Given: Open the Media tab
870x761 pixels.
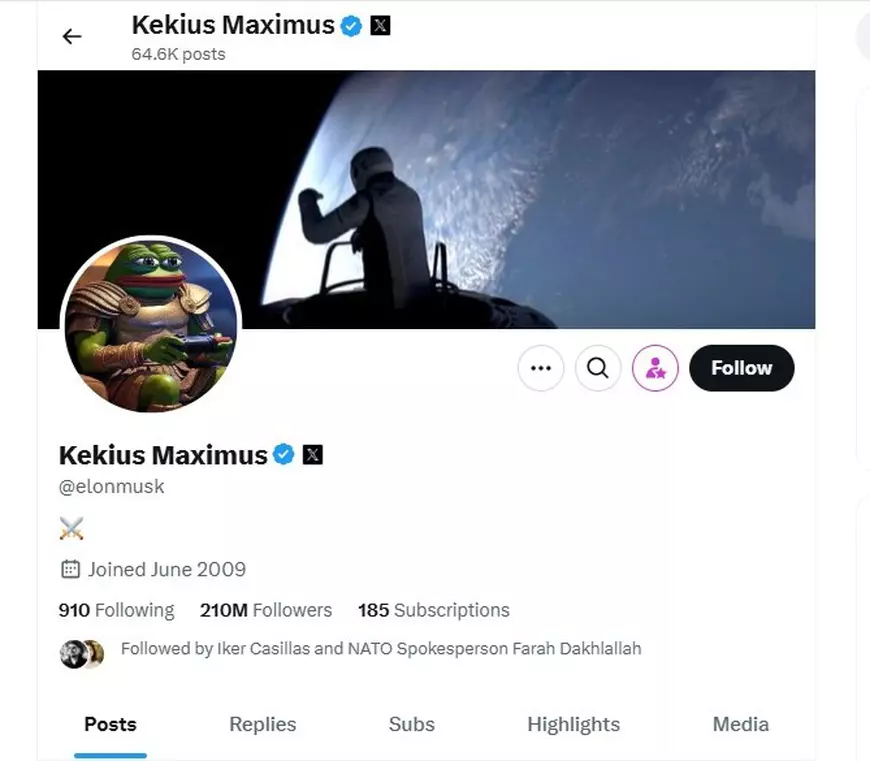Looking at the screenshot, I should tap(740, 724).
